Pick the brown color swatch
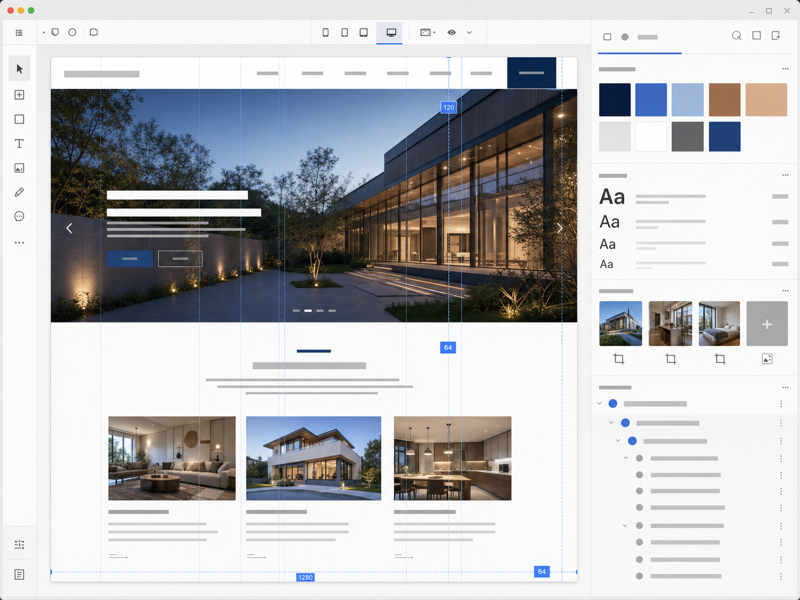800x600 pixels. 724,99
